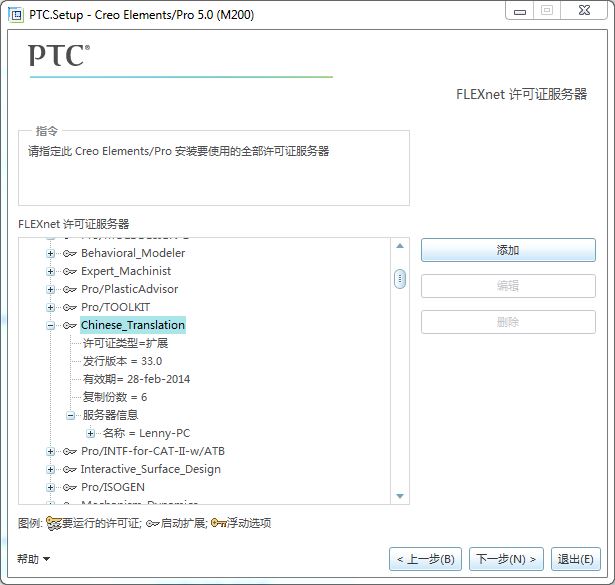The height and width of the screenshot is (585, 615).
Task: Click the 删除 button
Action: 508,322
